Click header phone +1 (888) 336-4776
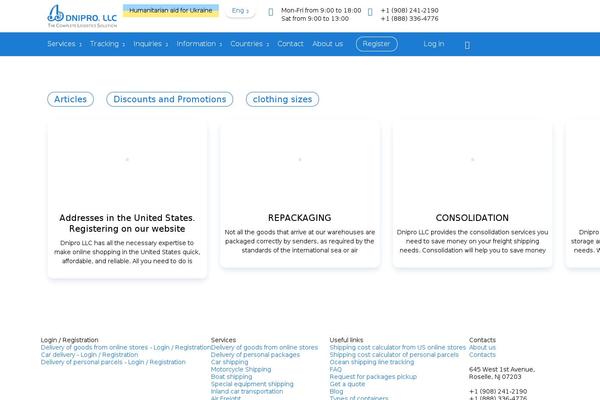600x400 pixels. tap(409, 19)
